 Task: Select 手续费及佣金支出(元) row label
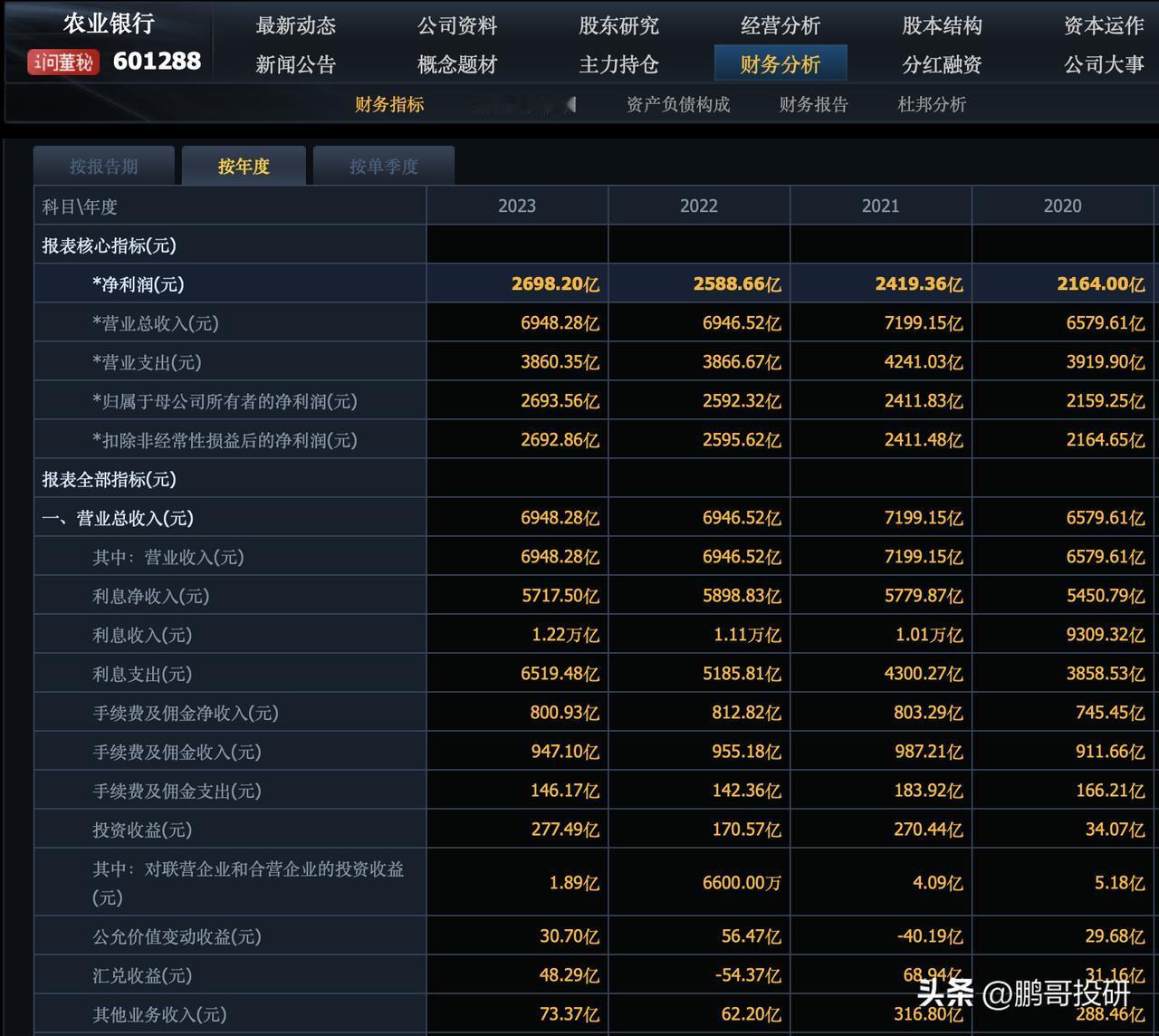[x=177, y=791]
